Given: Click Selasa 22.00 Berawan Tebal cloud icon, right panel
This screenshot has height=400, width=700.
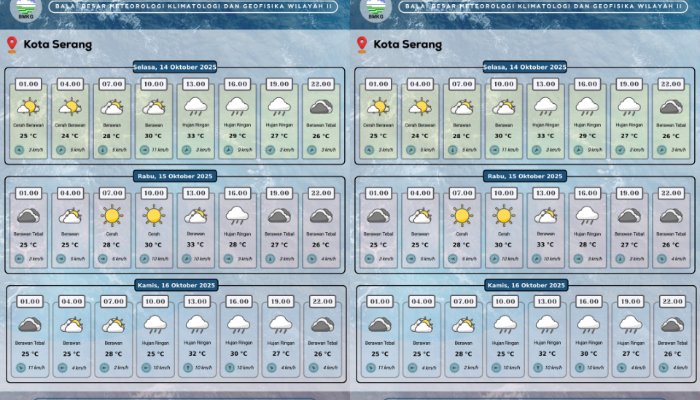Looking at the screenshot, I should pos(670,106).
